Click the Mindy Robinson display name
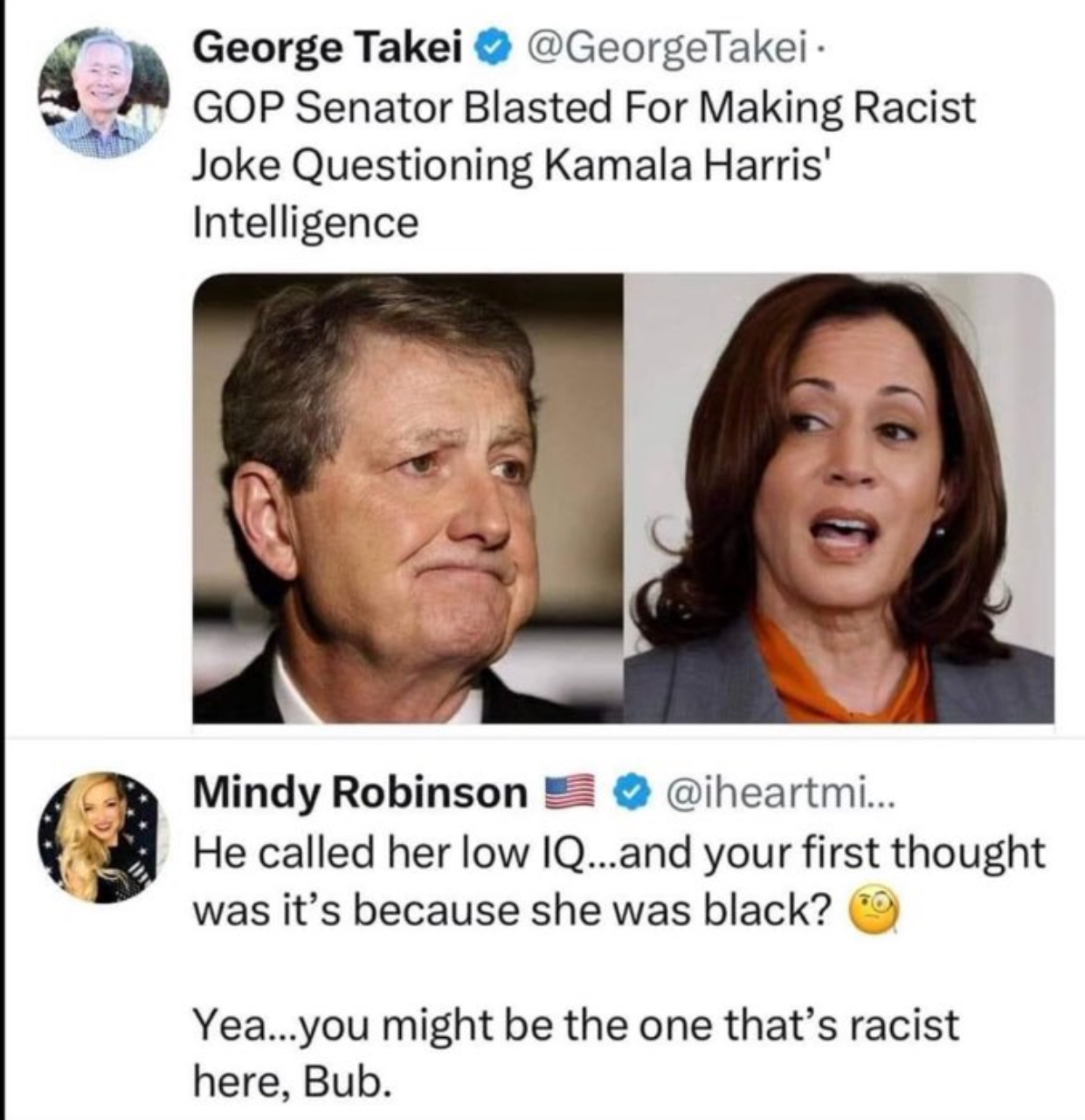 coord(360,792)
